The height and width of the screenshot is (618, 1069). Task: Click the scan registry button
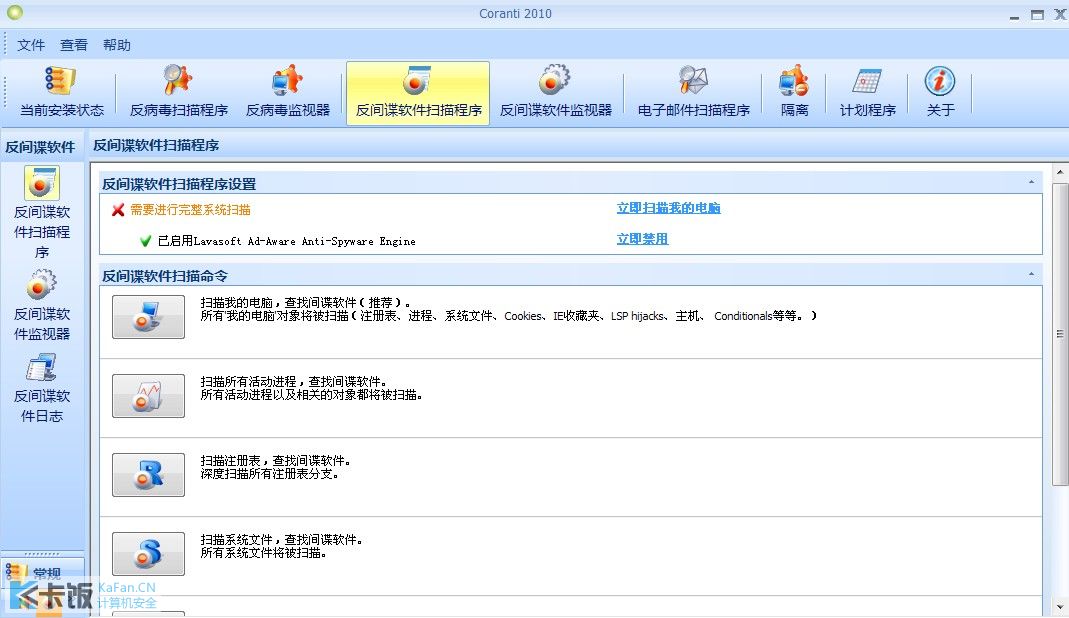148,475
